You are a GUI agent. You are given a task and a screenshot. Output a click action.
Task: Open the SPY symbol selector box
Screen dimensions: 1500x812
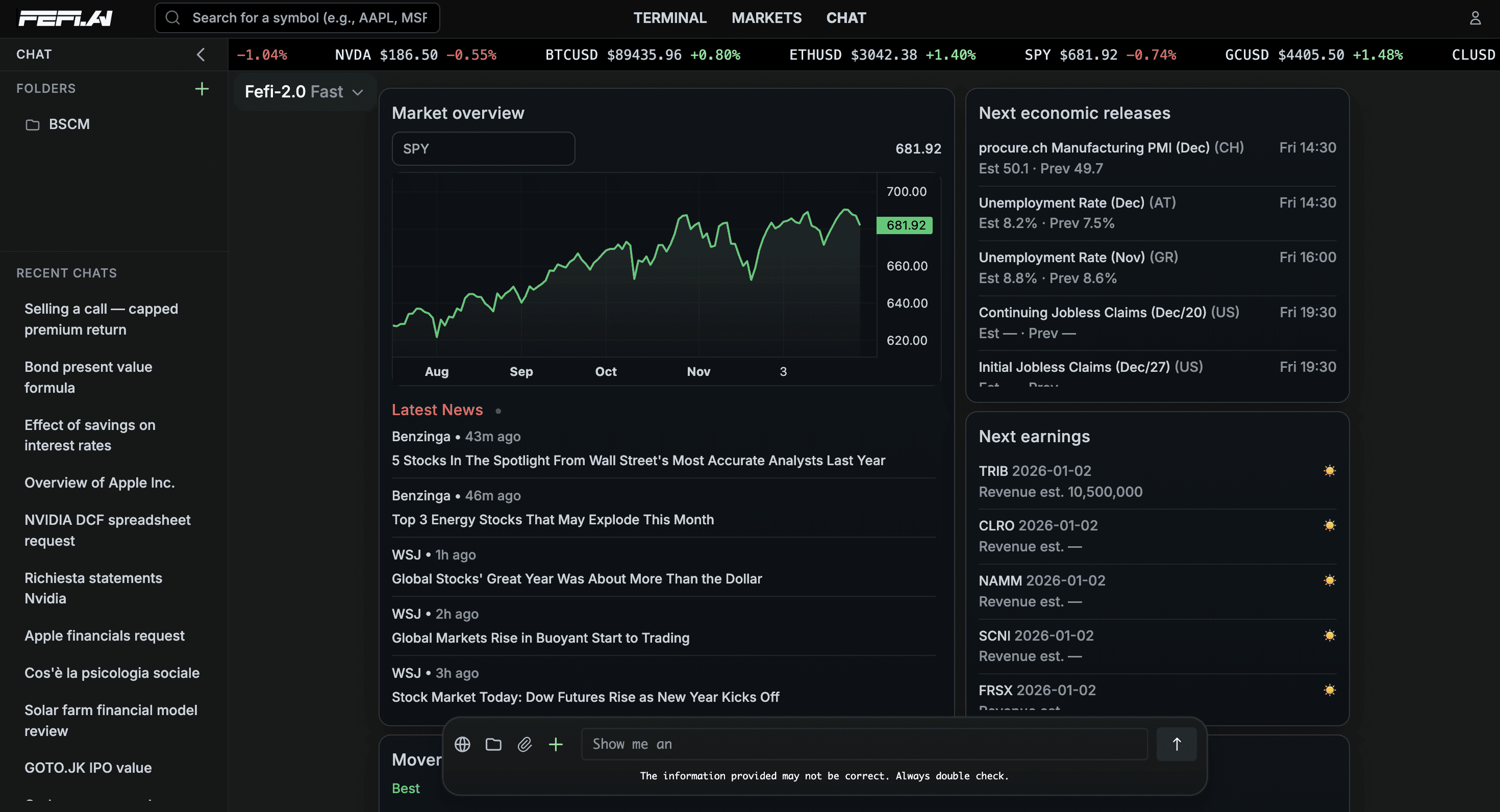[483, 148]
